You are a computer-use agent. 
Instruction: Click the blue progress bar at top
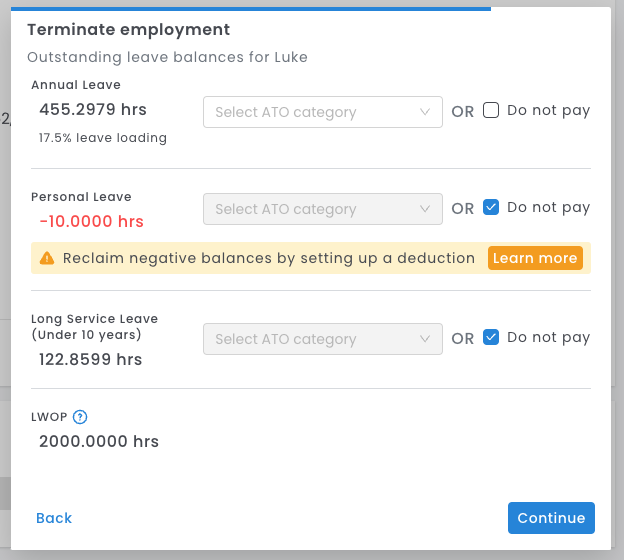click(x=250, y=8)
